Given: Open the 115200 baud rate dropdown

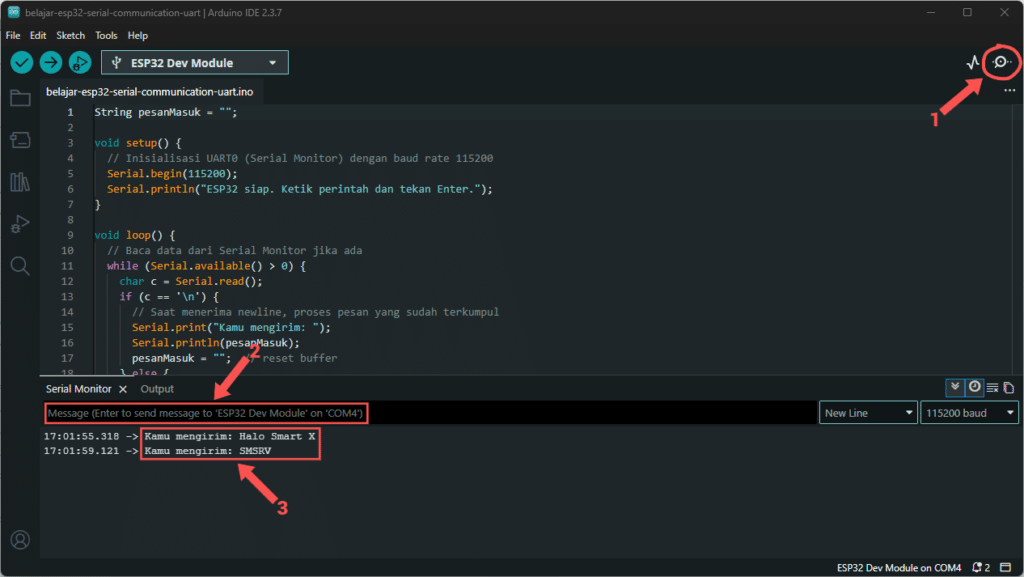Looking at the screenshot, I should click(969, 413).
